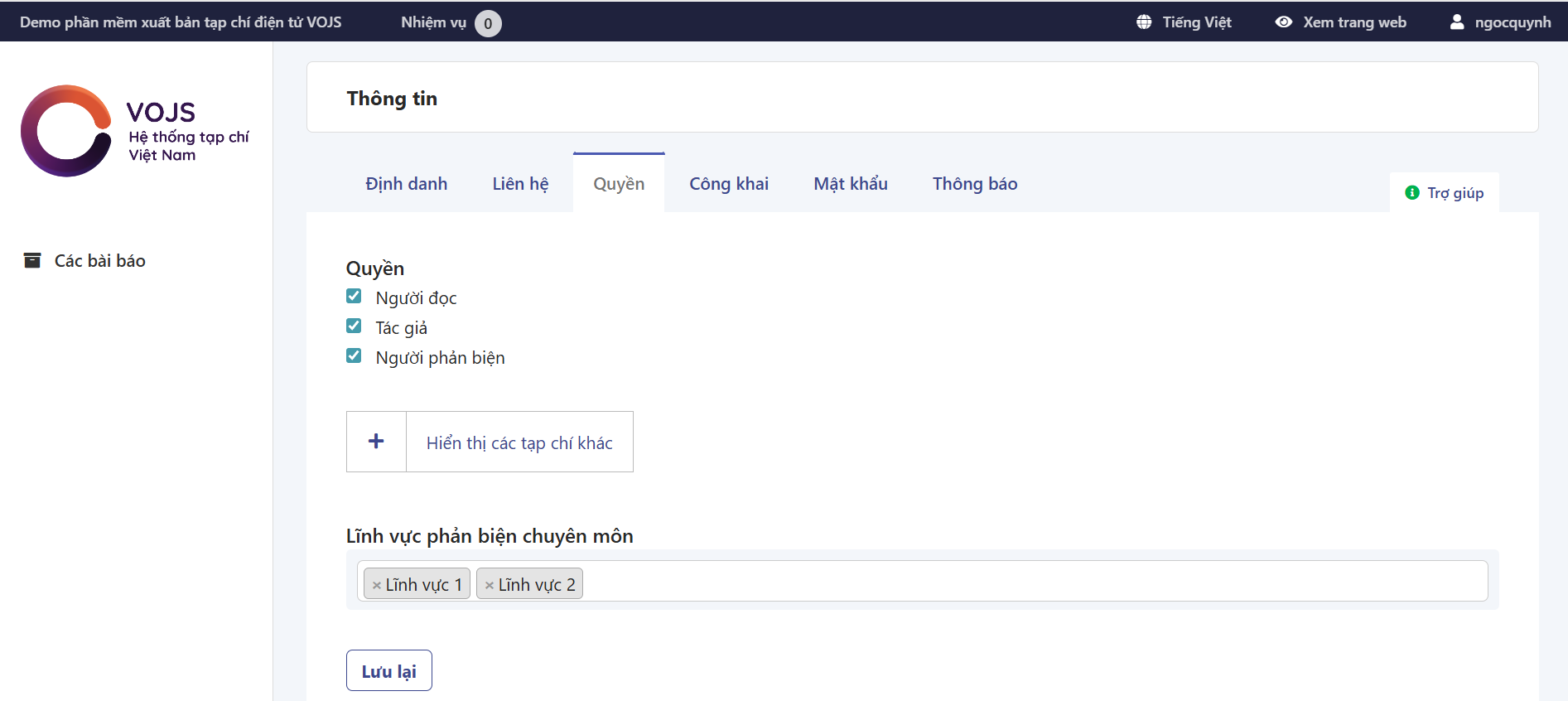This screenshot has height=701, width=1568.
Task: Remove the Lĩnh vực 1 tag
Action: pyautogui.click(x=377, y=585)
